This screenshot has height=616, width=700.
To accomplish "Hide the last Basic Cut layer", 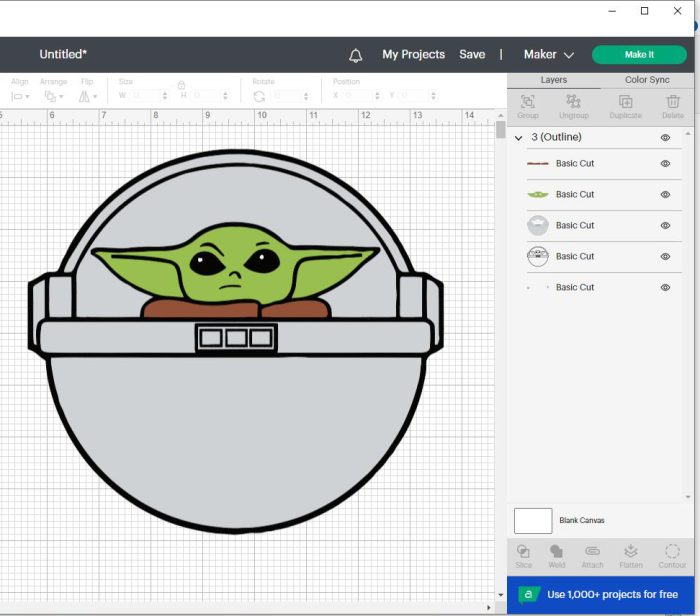I will [665, 287].
